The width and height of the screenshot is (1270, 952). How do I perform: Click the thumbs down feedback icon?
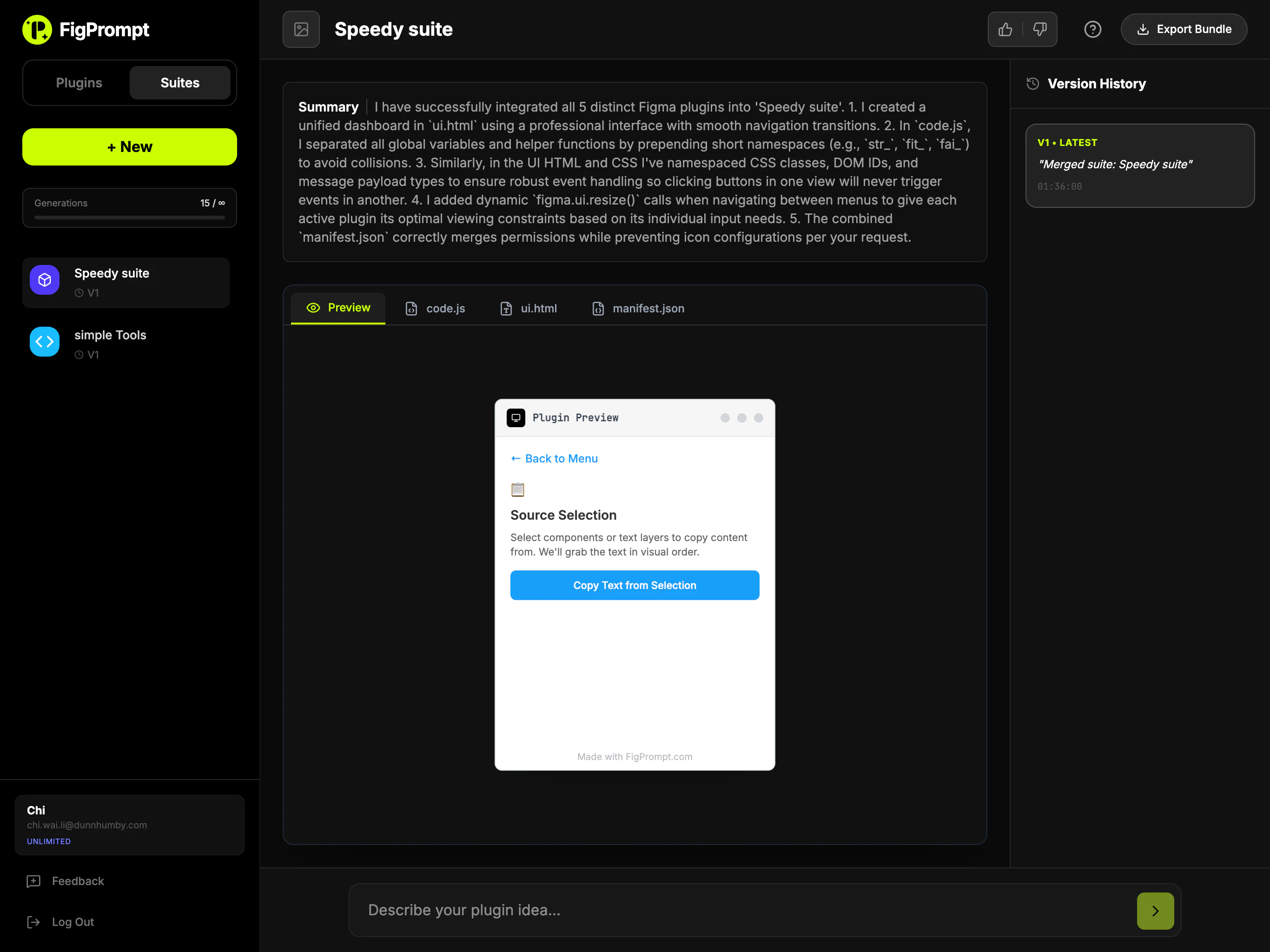[1040, 29]
